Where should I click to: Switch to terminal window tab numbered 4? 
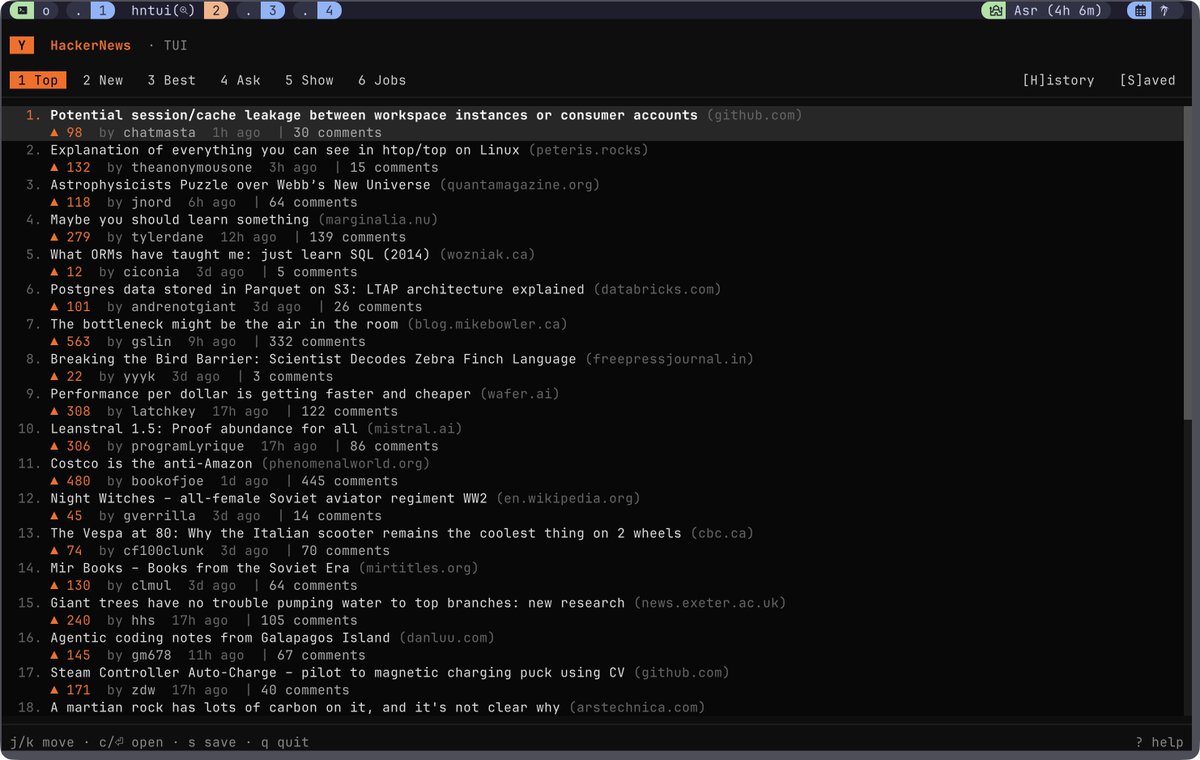point(319,11)
